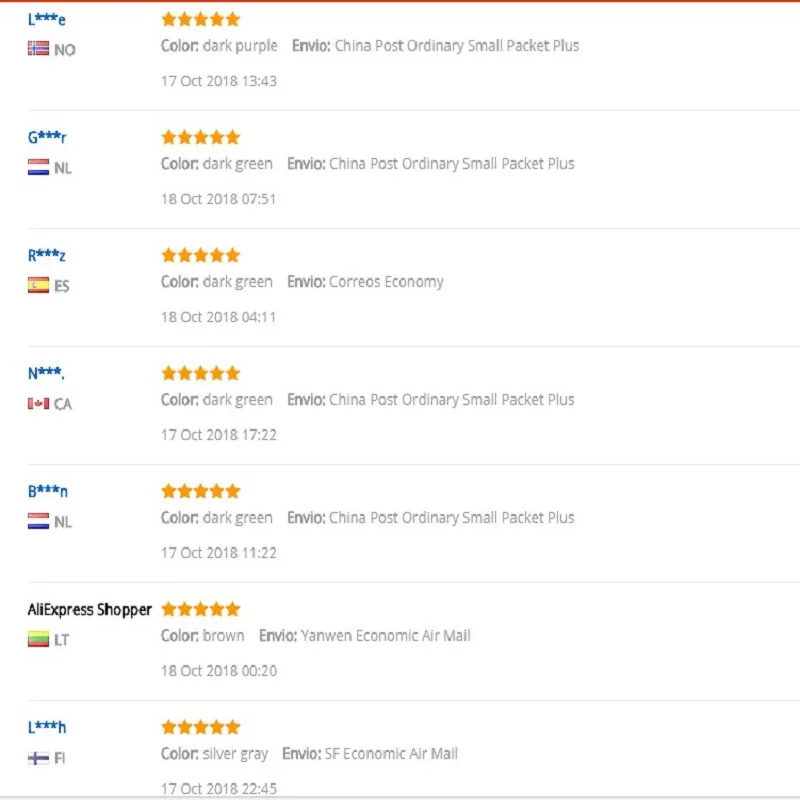Open reviewer L***e profile name
The height and width of the screenshot is (800, 800).
[x=47, y=19]
